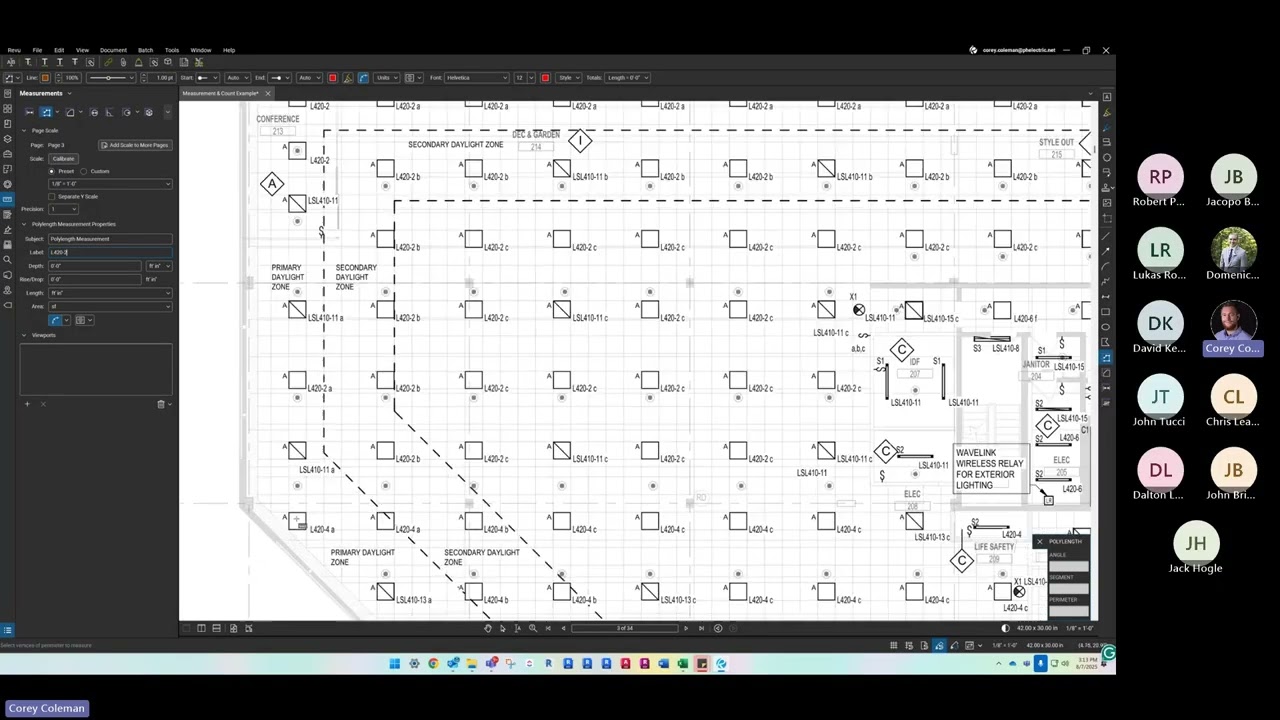Delete viewport using trash button
1280x720 pixels.
pyautogui.click(x=161, y=404)
